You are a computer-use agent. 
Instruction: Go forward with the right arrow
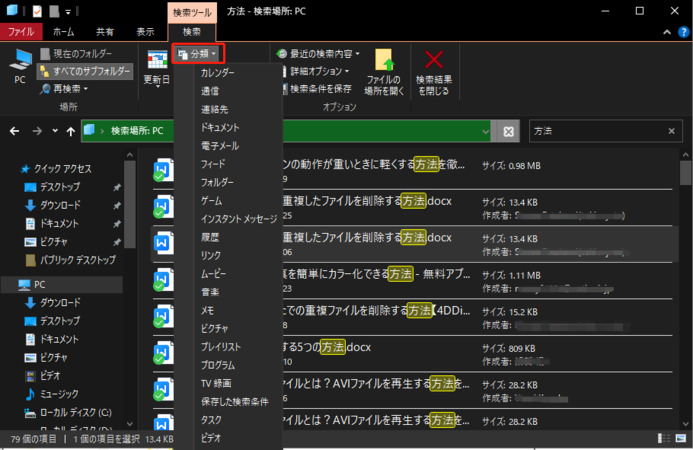(38, 131)
